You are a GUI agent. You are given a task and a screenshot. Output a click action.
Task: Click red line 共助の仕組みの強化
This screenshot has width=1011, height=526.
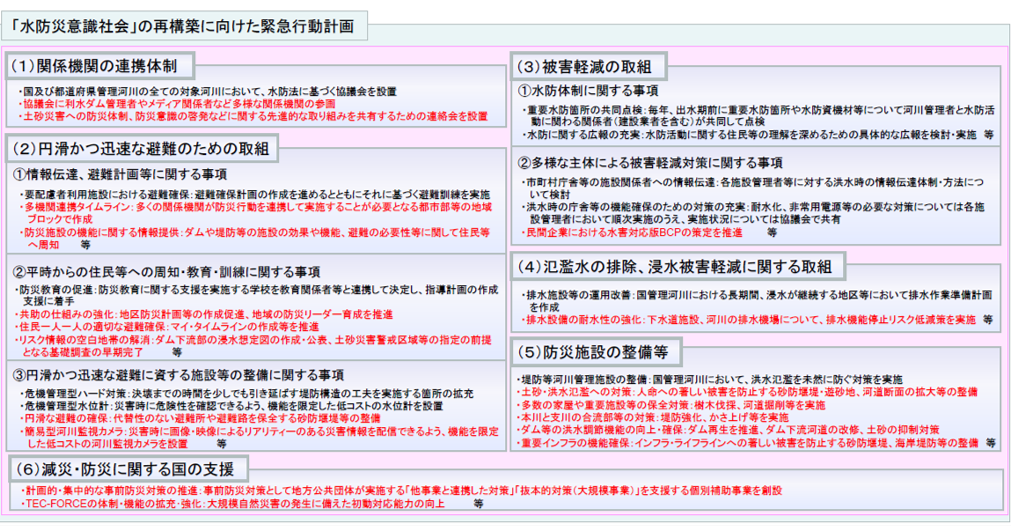pyautogui.click(x=204, y=315)
